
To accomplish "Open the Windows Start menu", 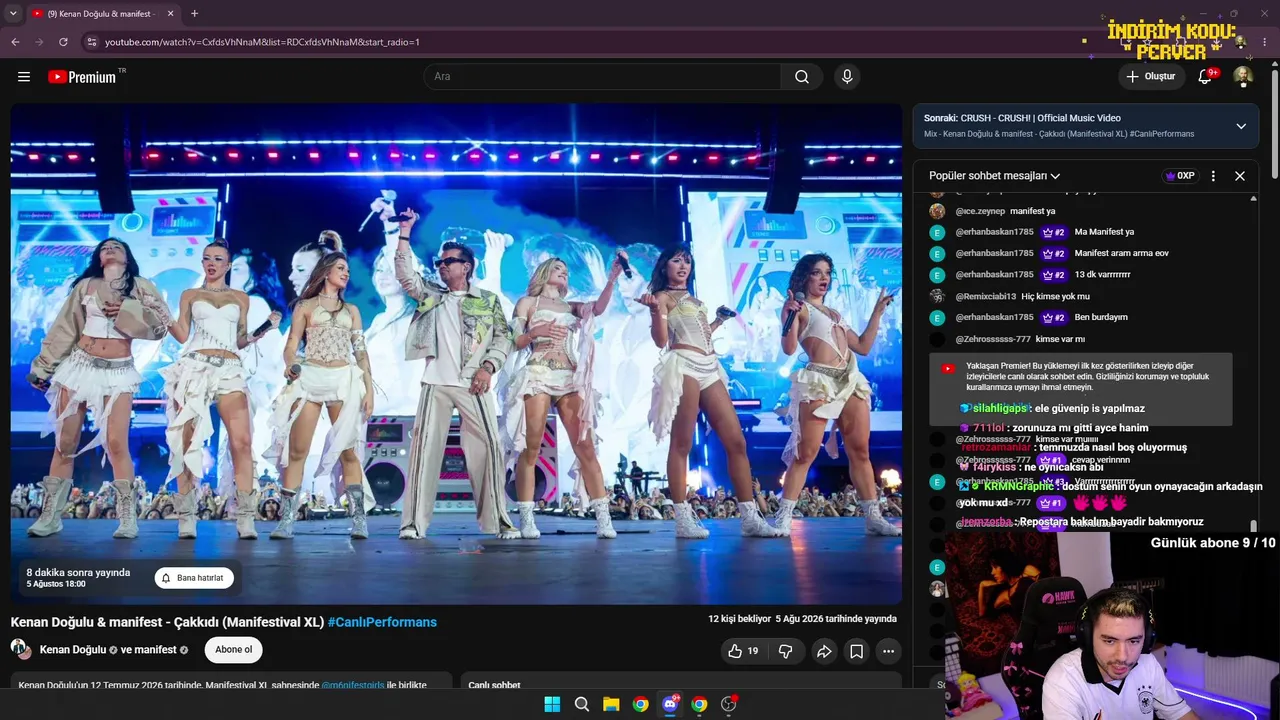I will click(552, 704).
